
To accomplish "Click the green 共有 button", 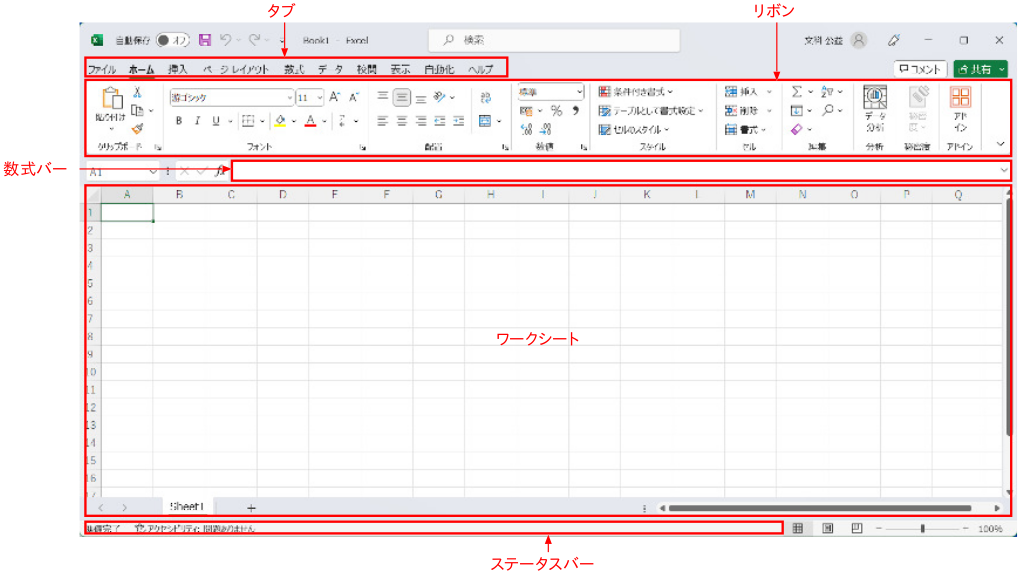I will 980,69.
